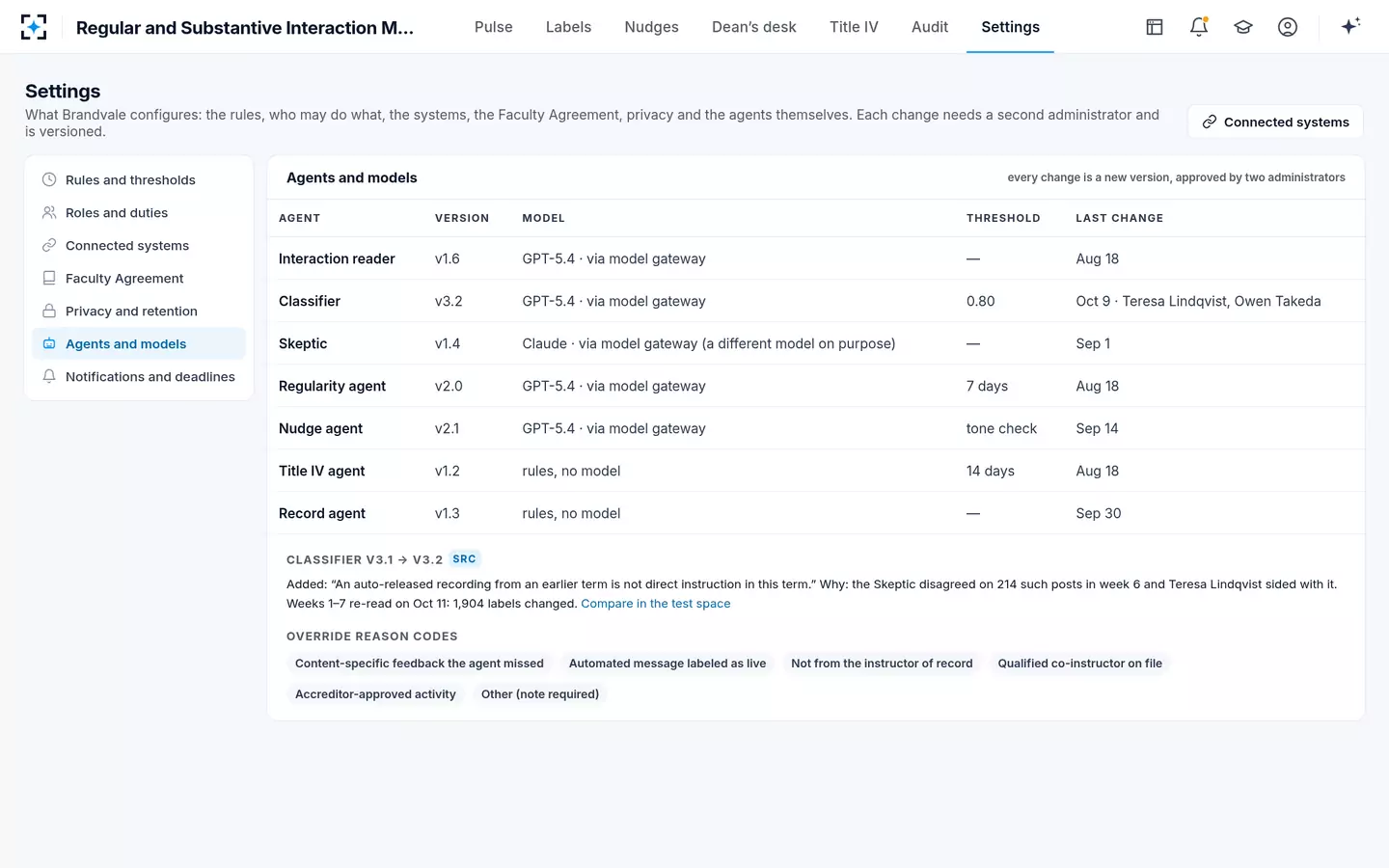Viewport: 1389px width, 868px height.
Task: Click the book icon beside Faculty Agreement
Action: 49,278
